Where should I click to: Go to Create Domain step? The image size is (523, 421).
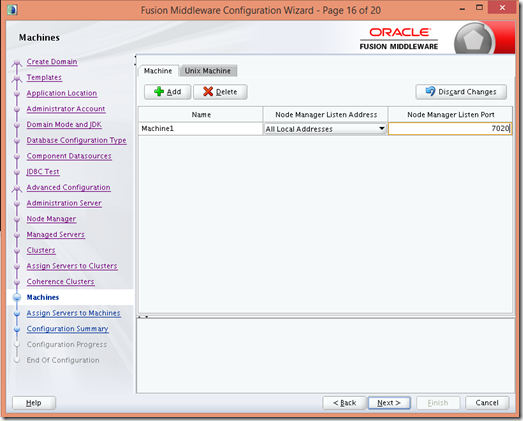(52, 62)
